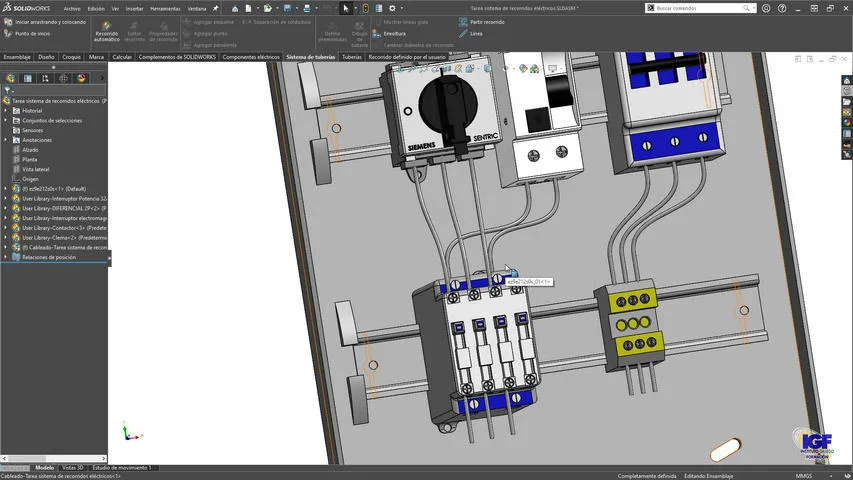Click the Buscar comandos search field
Screen dimensions: 853x480
pos(700,8)
